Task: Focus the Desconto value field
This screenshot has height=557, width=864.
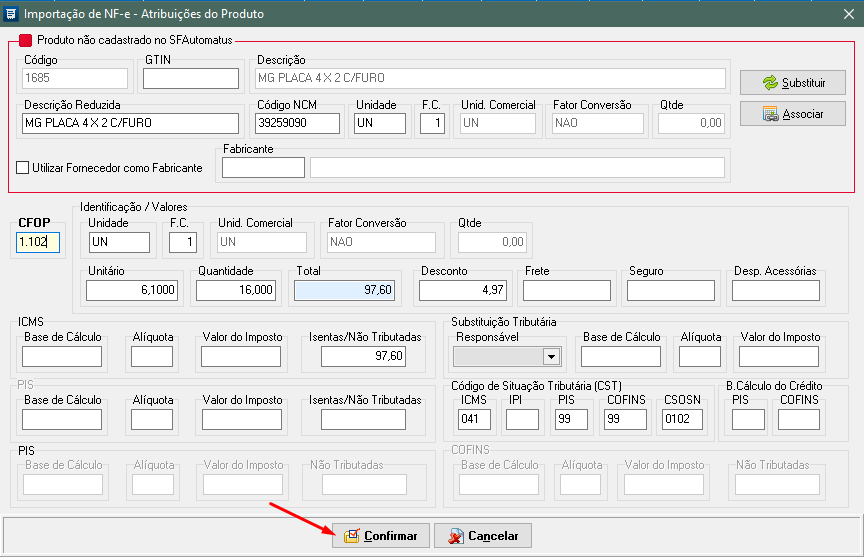Action: click(x=462, y=290)
